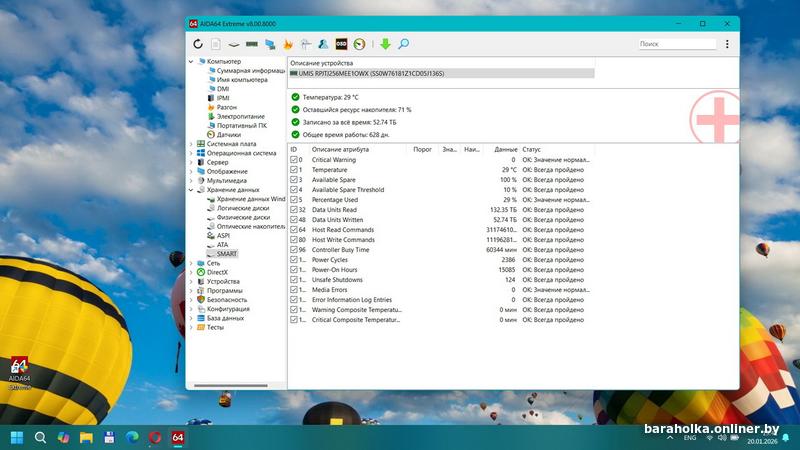Click the gauge benchmark toolbar icon

coord(359,44)
